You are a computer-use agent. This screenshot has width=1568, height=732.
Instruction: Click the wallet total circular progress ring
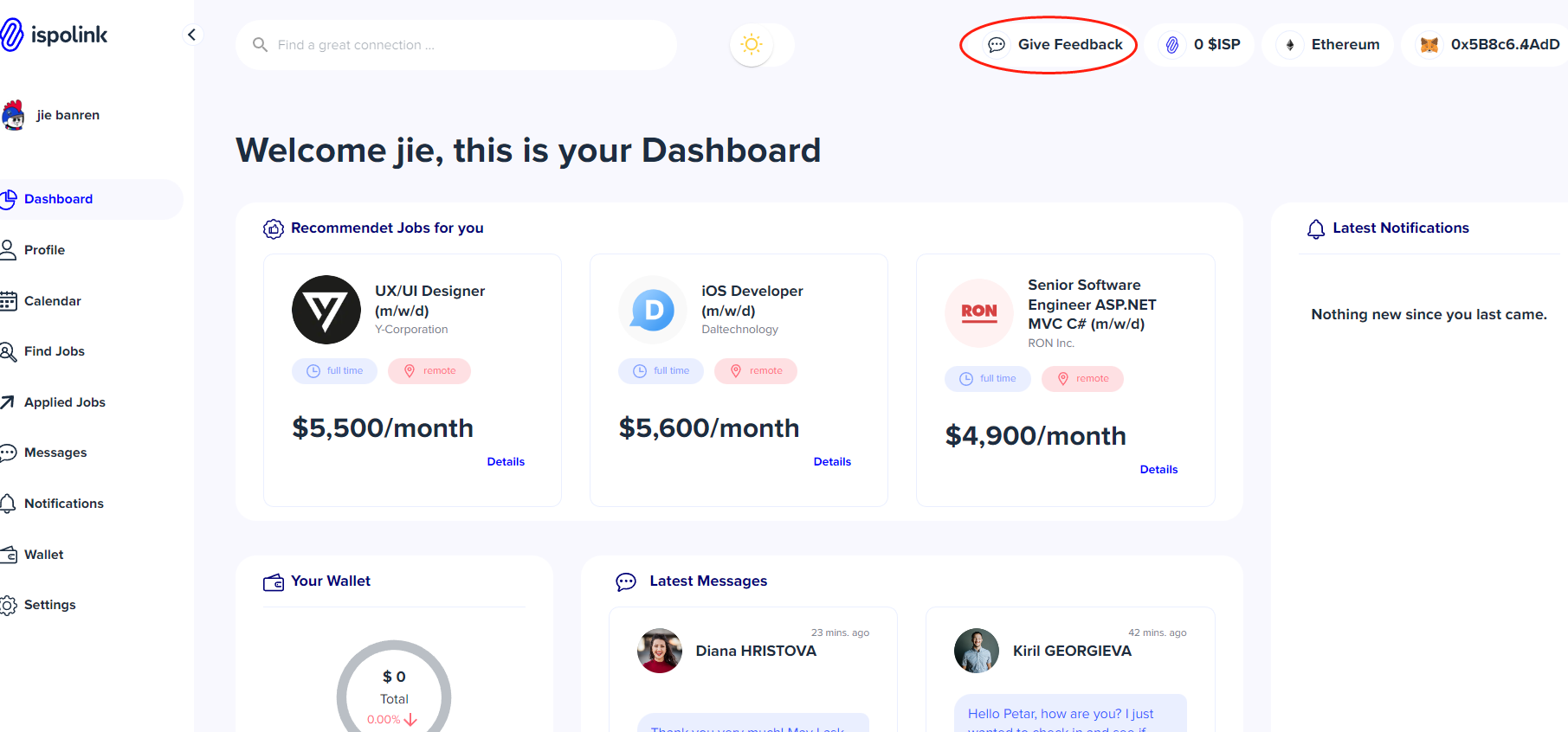(x=394, y=687)
